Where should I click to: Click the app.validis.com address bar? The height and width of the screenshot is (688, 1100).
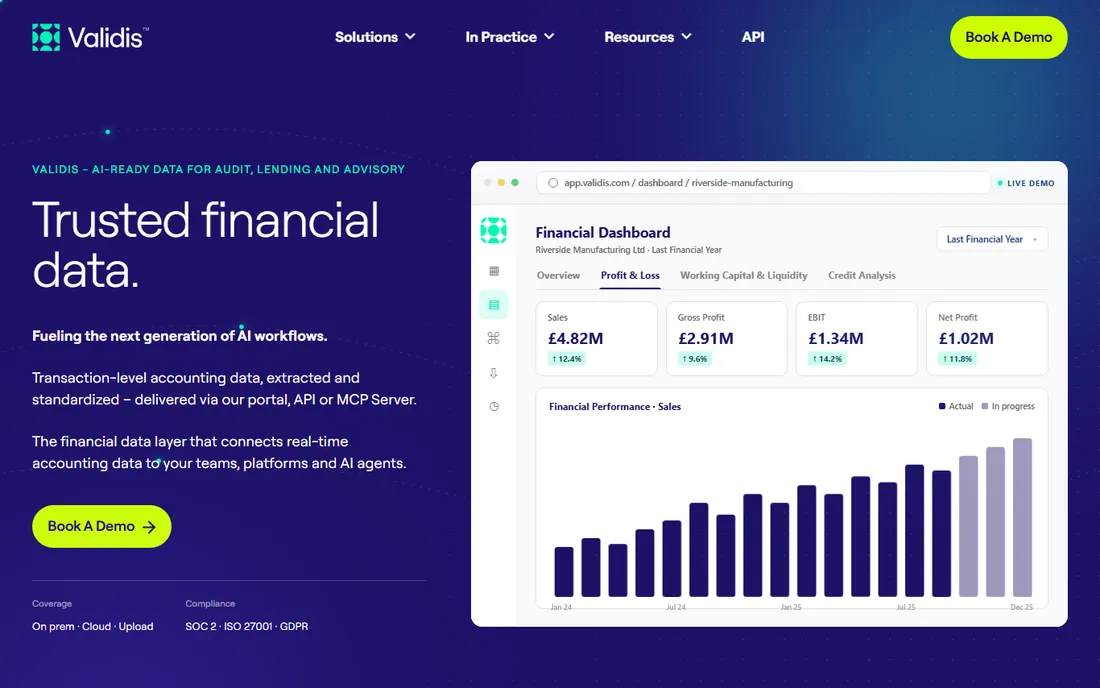[x=763, y=183]
